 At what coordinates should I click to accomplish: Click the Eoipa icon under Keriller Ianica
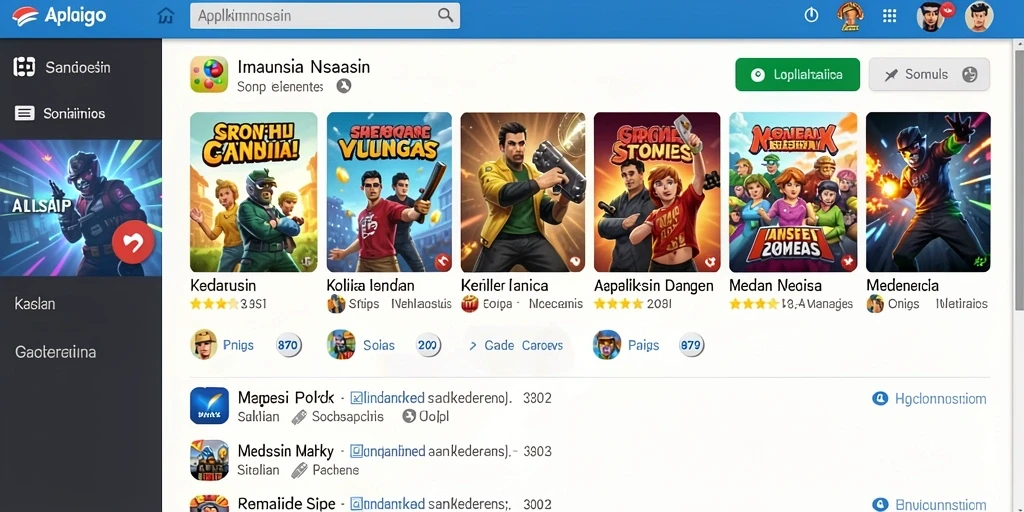pyautogui.click(x=470, y=304)
